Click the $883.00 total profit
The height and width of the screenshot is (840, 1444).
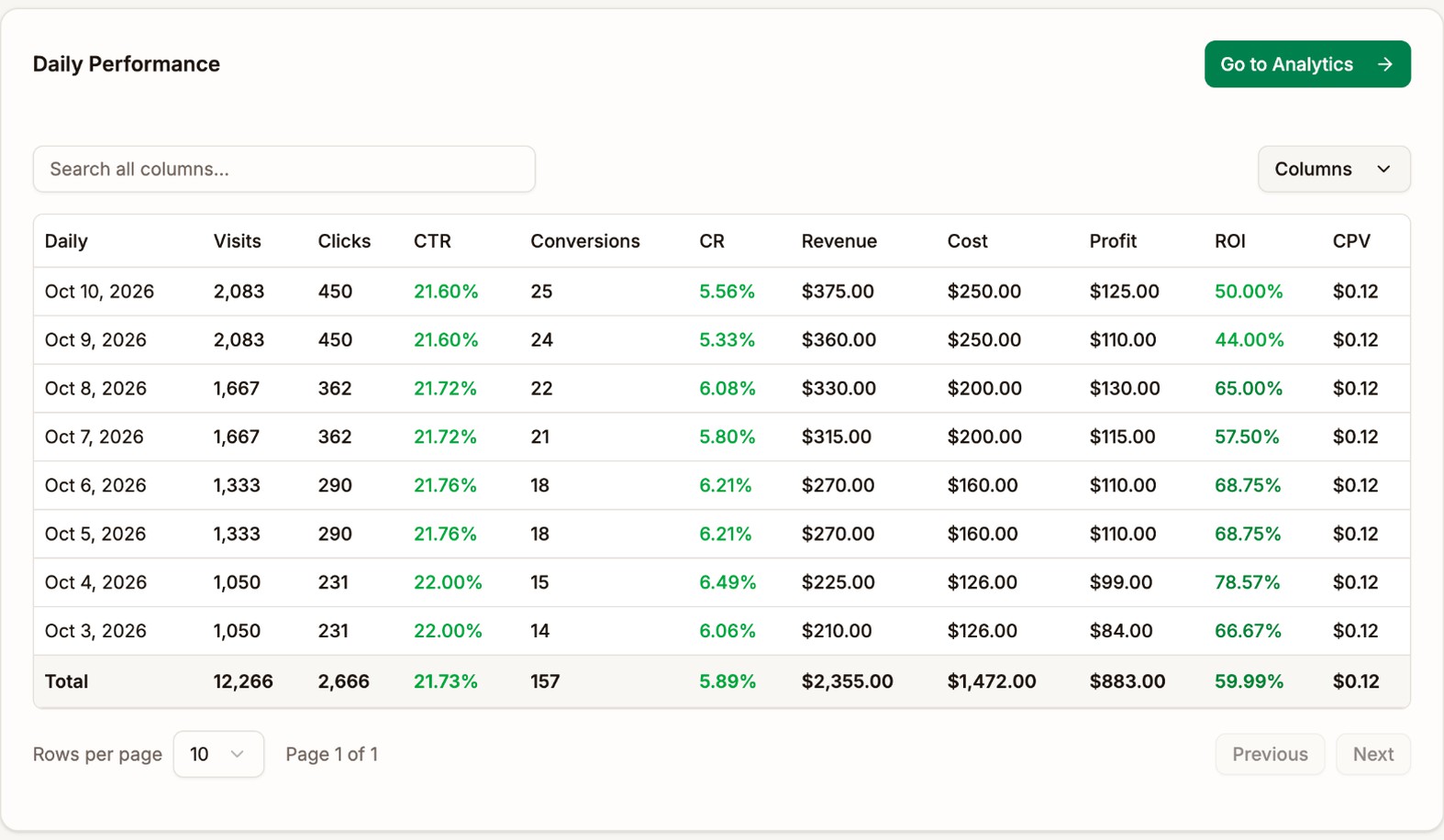[x=1127, y=682]
